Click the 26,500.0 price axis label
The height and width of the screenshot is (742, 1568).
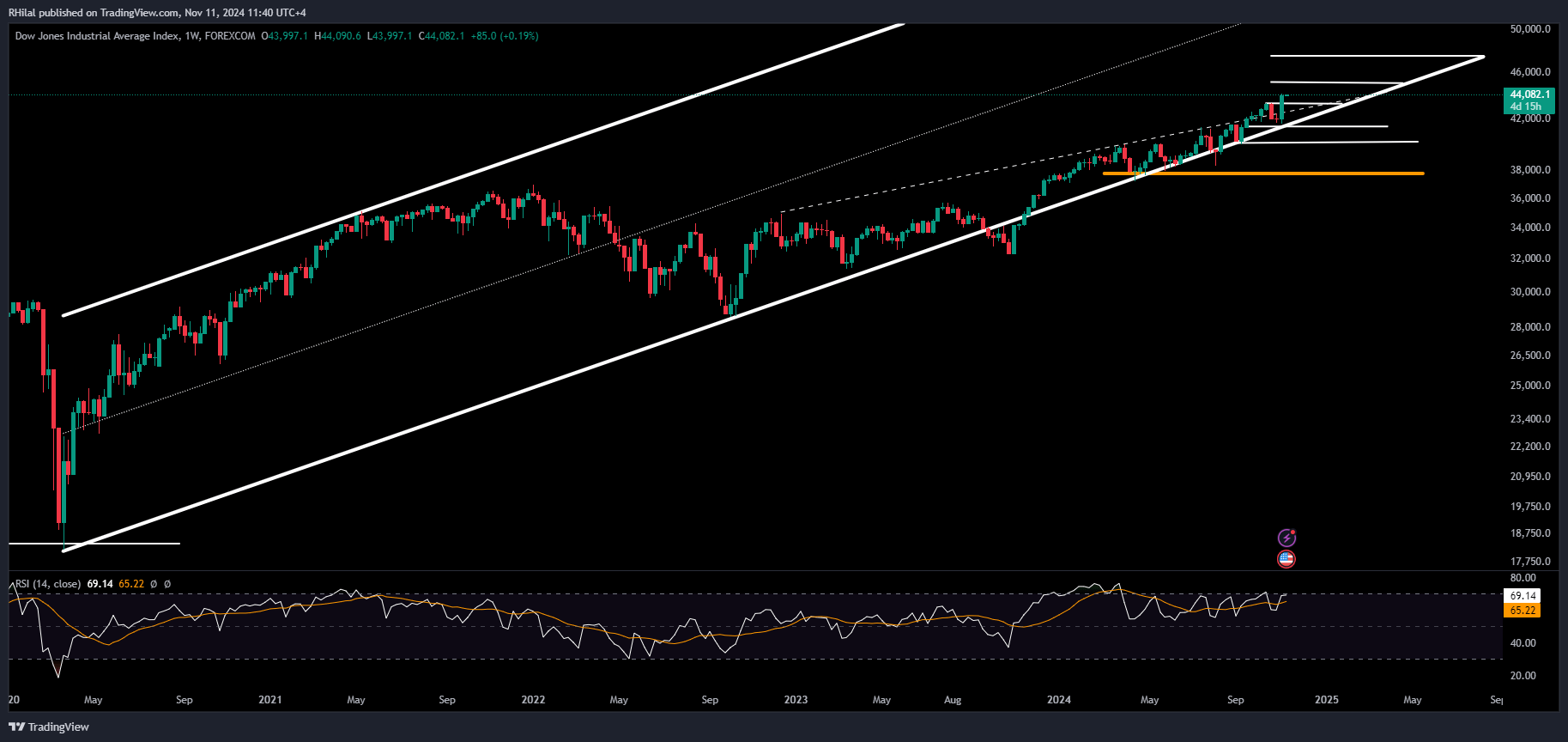(1529, 356)
